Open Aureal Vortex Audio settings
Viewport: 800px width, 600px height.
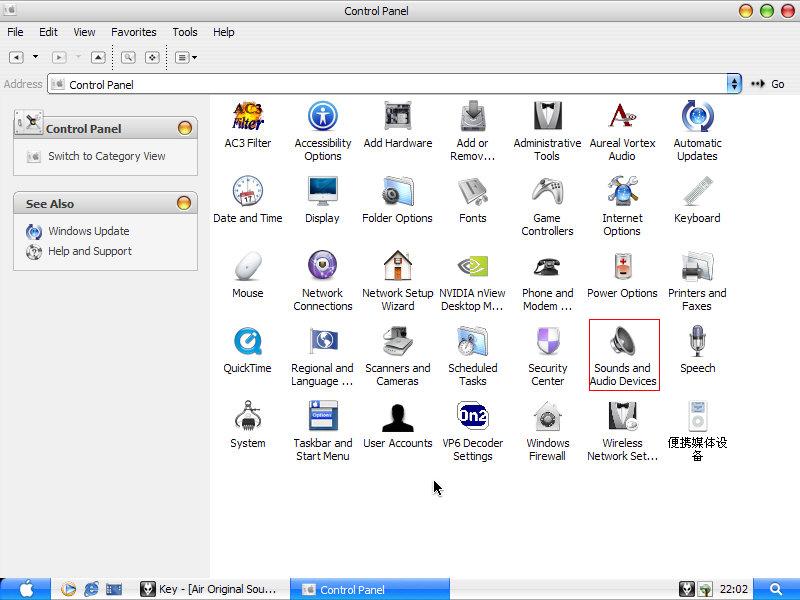pyautogui.click(x=622, y=132)
